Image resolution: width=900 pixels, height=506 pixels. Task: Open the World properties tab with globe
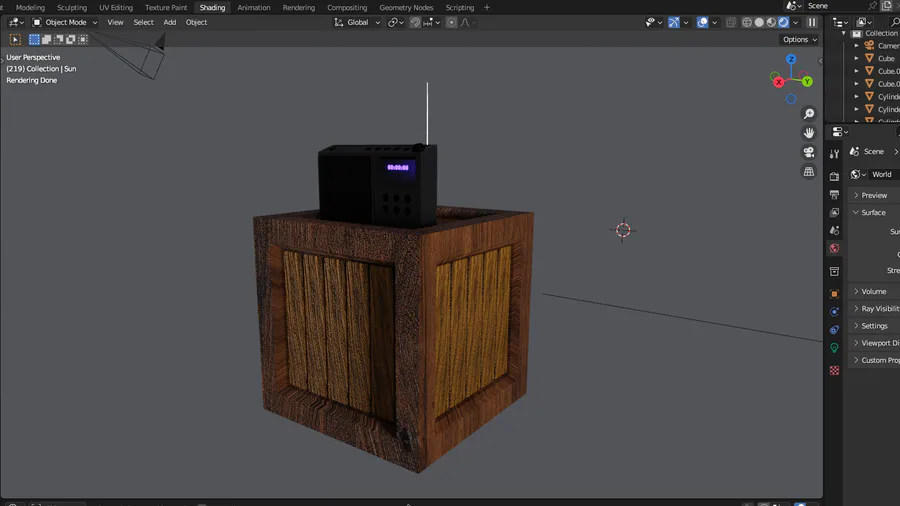pyautogui.click(x=835, y=248)
